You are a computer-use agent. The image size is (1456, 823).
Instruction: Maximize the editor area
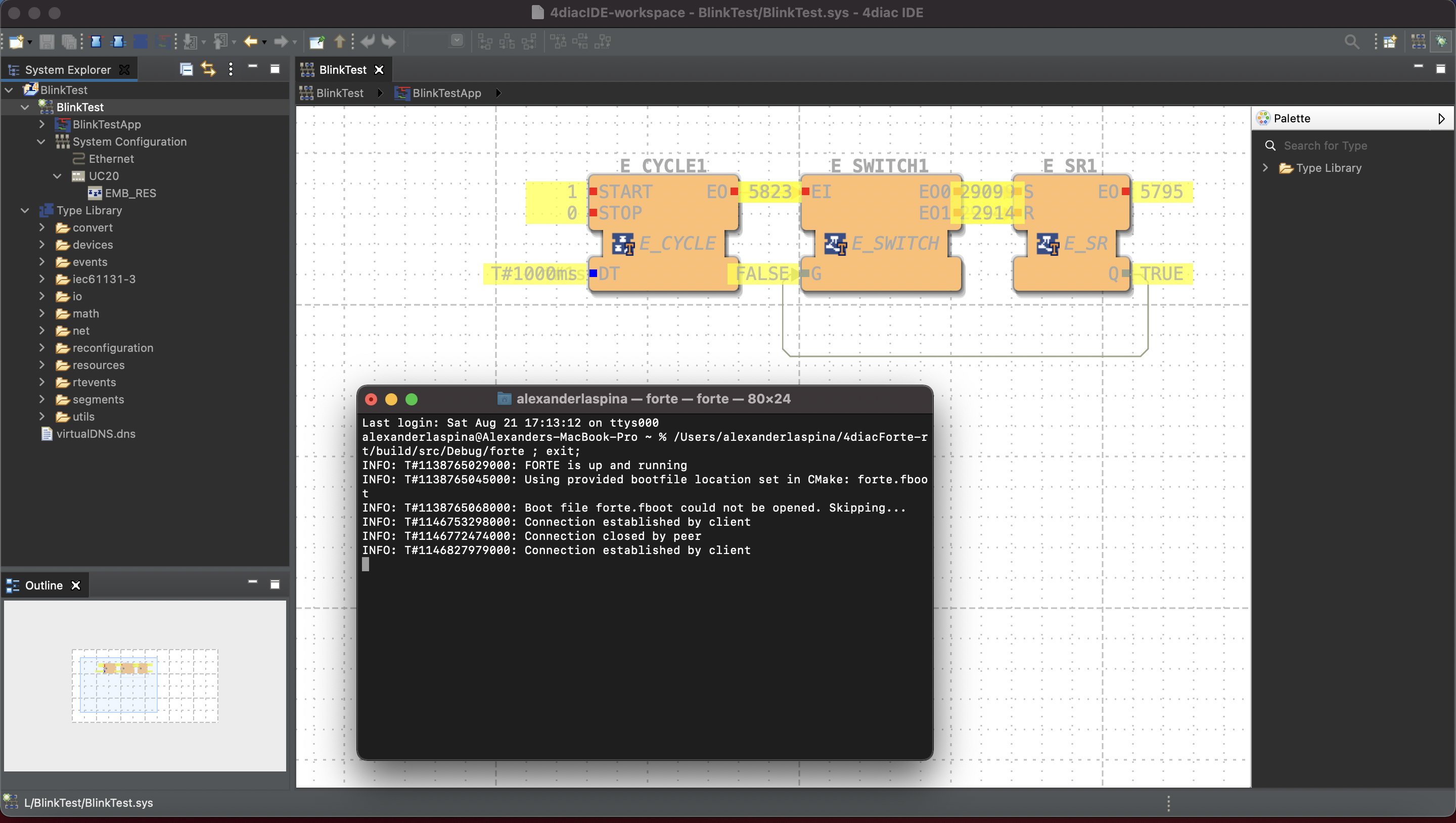pos(1440,69)
